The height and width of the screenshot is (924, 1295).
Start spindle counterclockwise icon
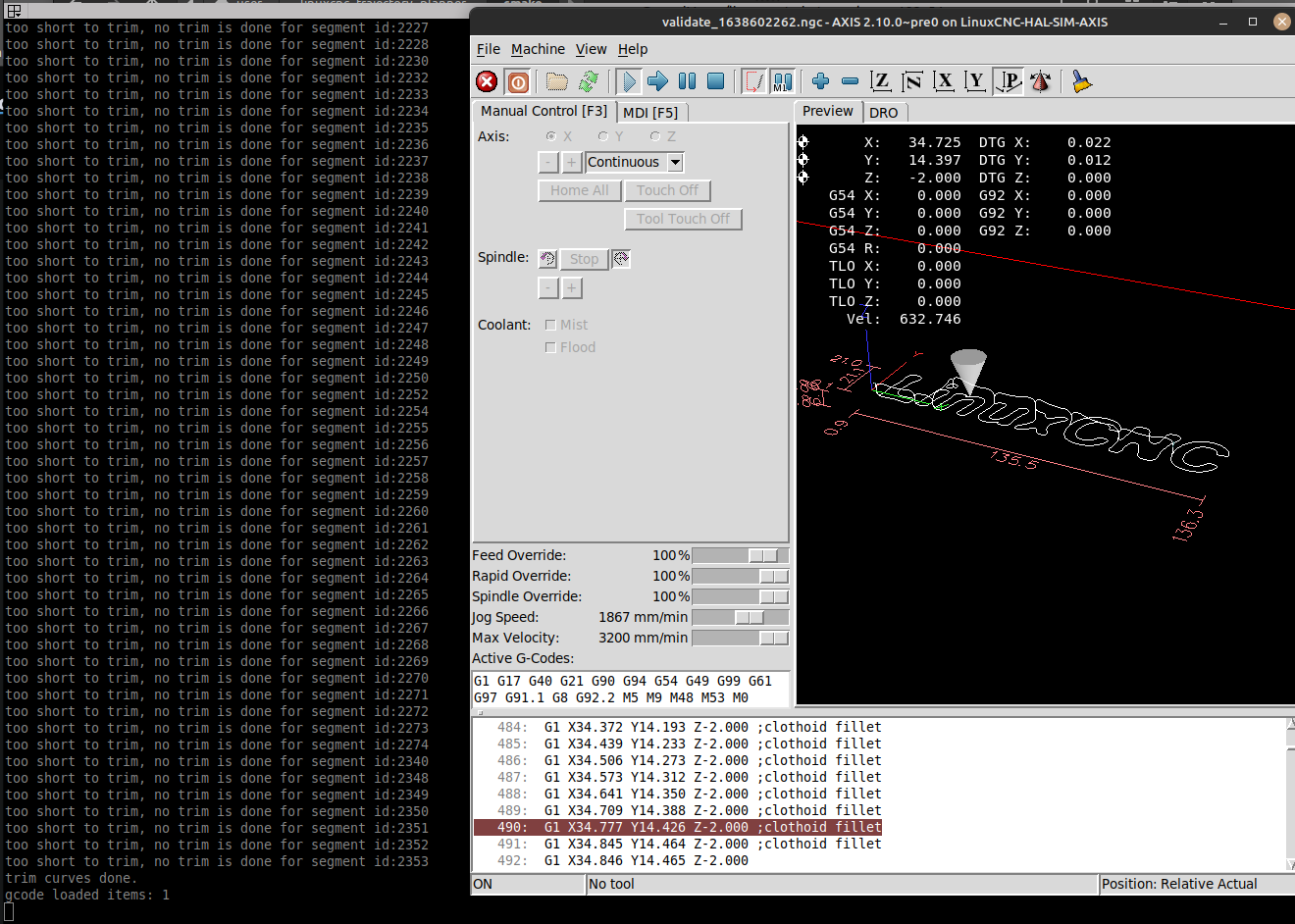tap(547, 259)
